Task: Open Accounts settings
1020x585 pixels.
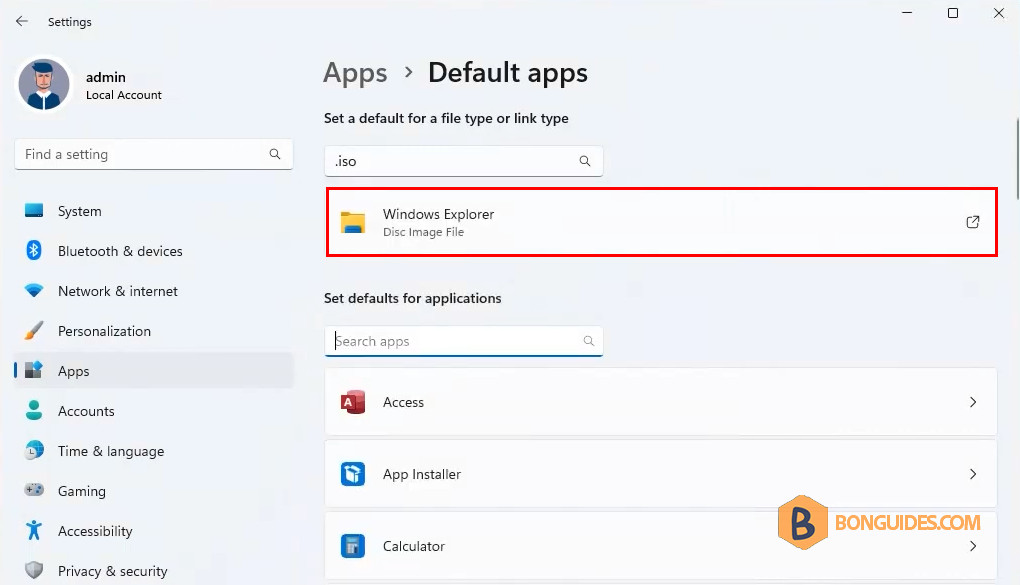Action: 154,411
